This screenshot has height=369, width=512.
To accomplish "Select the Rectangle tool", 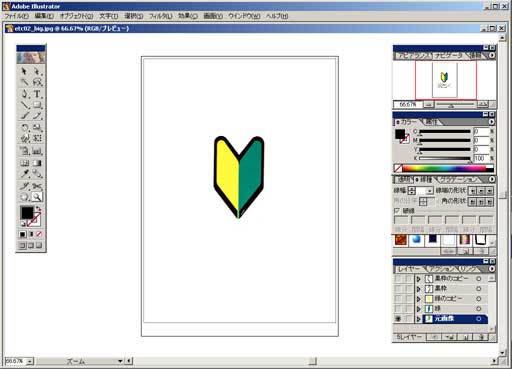I will [37, 105].
